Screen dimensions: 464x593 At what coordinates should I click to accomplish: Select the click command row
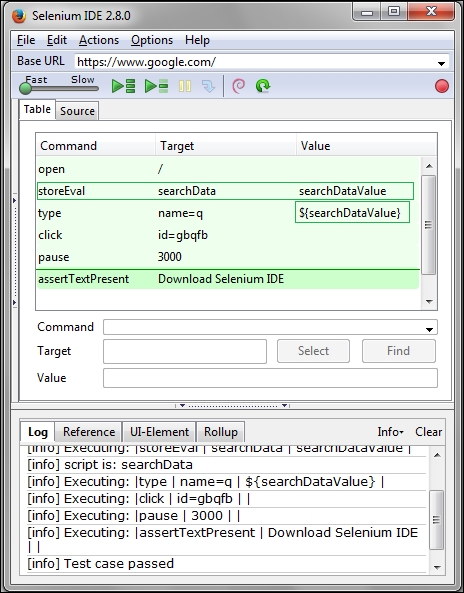pyautogui.click(x=228, y=235)
